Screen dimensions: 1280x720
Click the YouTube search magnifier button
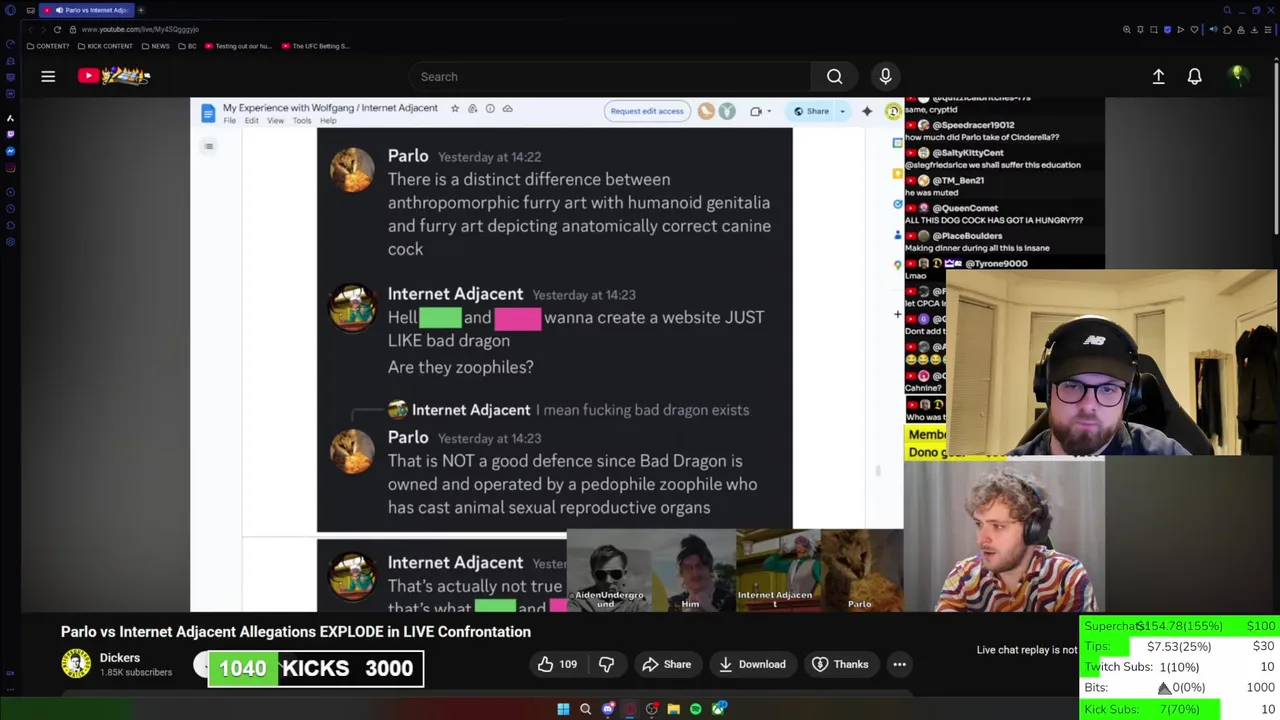coord(834,76)
